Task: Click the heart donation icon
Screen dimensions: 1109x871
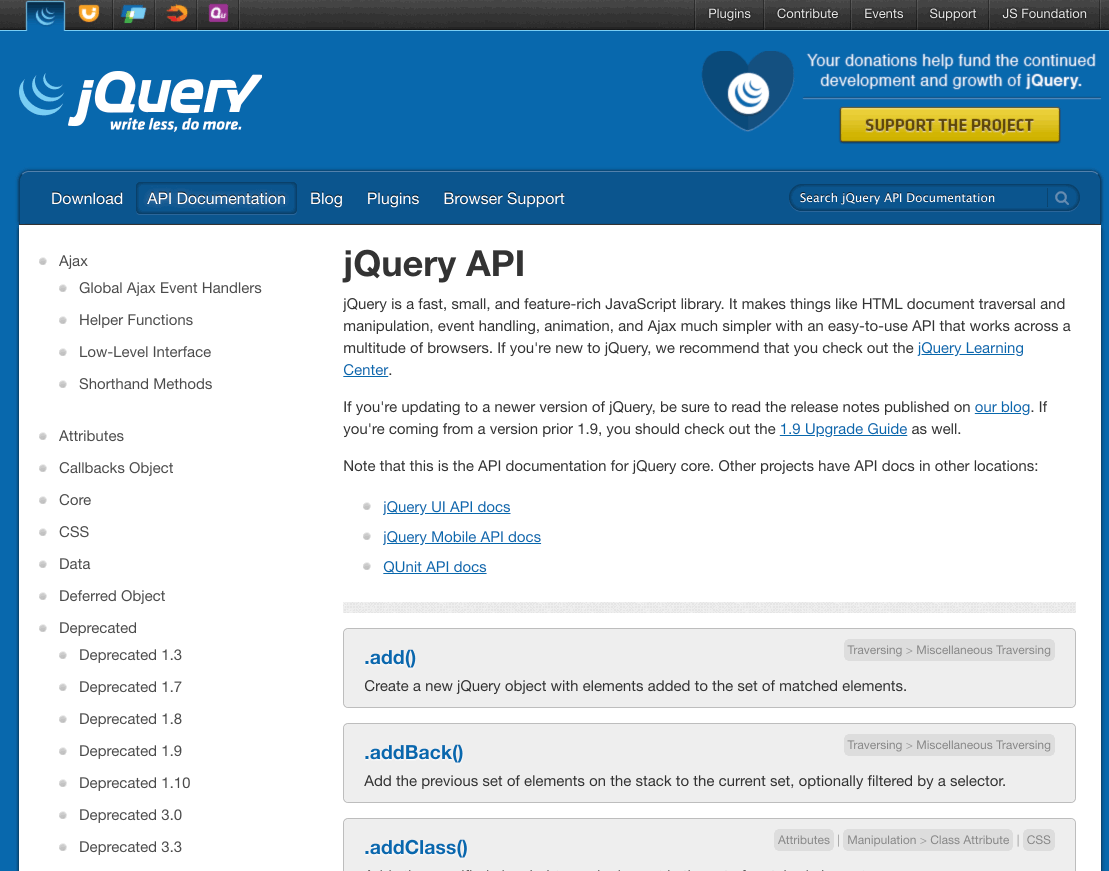Action: point(748,91)
